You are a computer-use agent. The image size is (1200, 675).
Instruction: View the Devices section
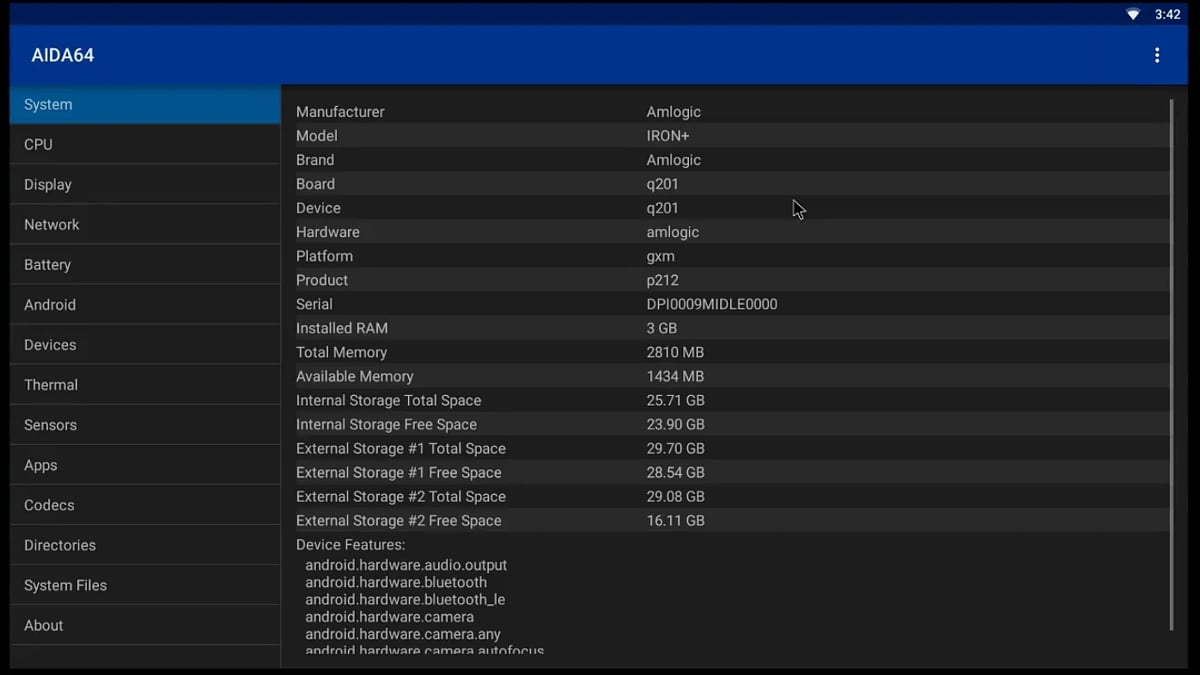click(x=145, y=344)
